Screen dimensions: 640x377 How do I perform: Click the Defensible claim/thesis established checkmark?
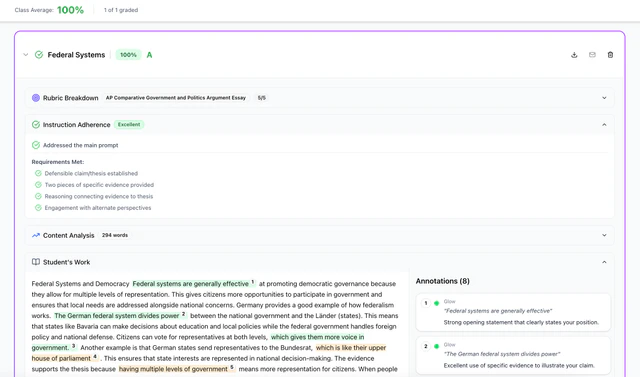pos(38,173)
